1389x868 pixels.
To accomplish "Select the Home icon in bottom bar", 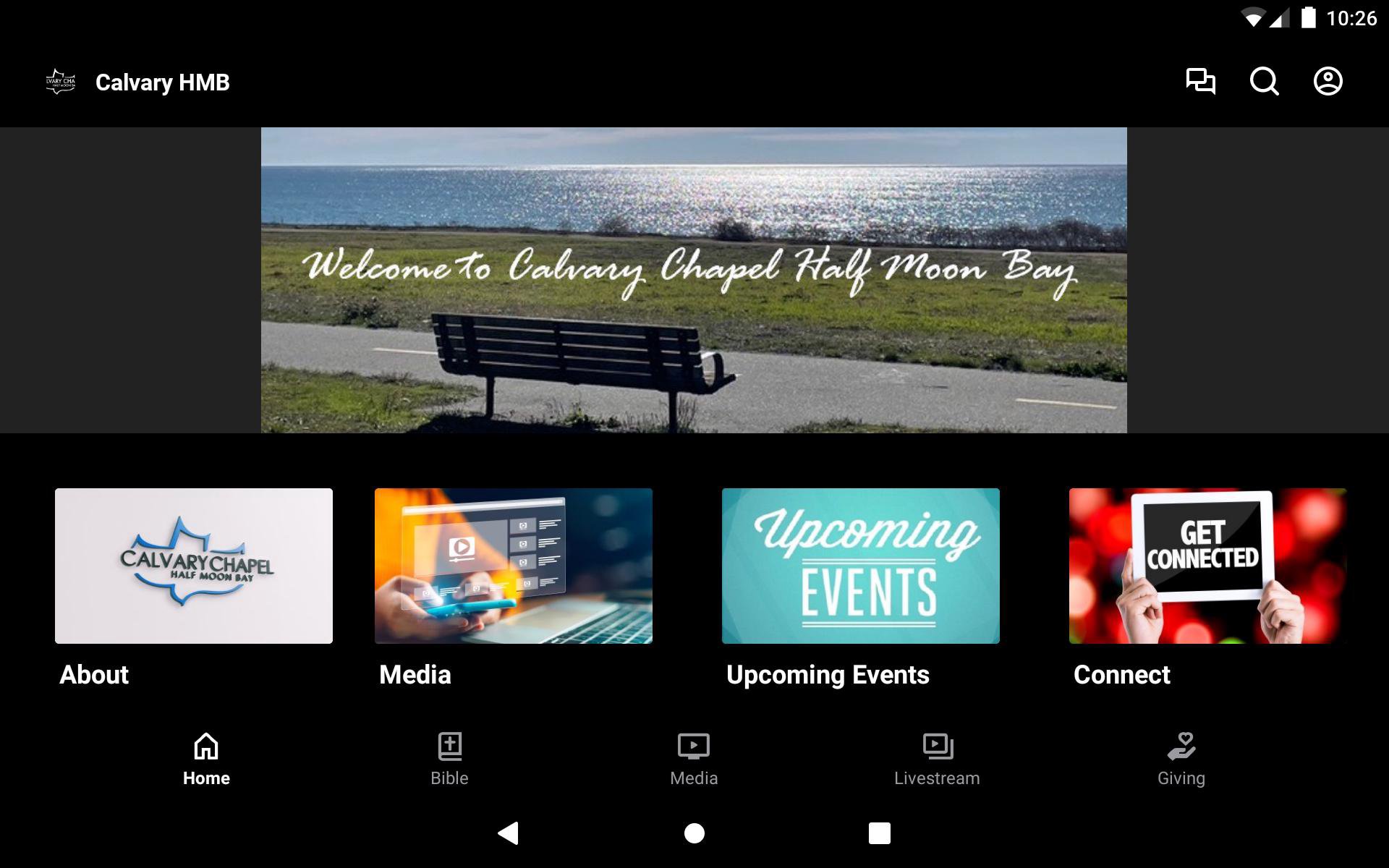I will click(206, 746).
